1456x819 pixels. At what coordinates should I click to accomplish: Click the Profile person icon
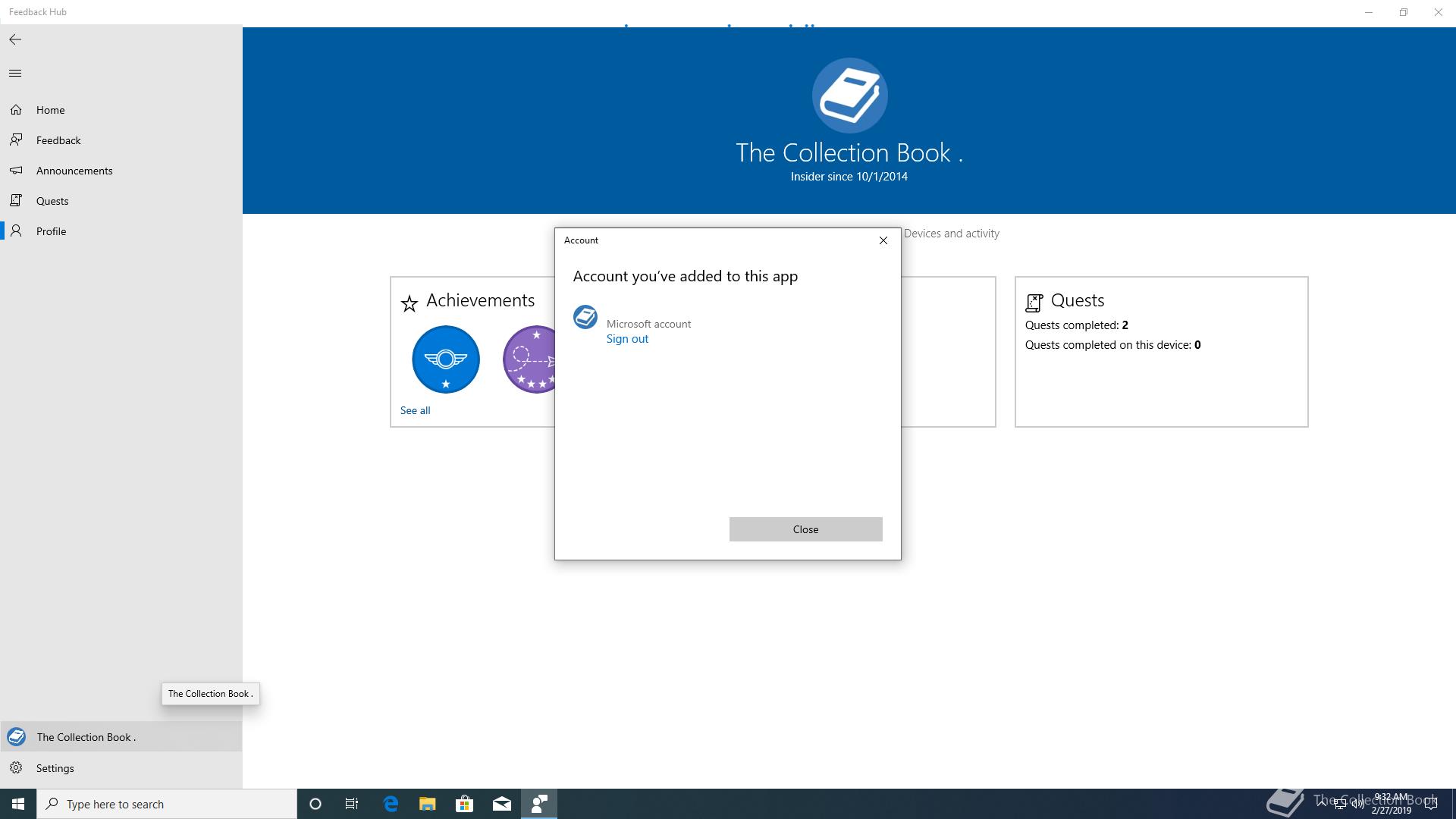click(x=16, y=231)
